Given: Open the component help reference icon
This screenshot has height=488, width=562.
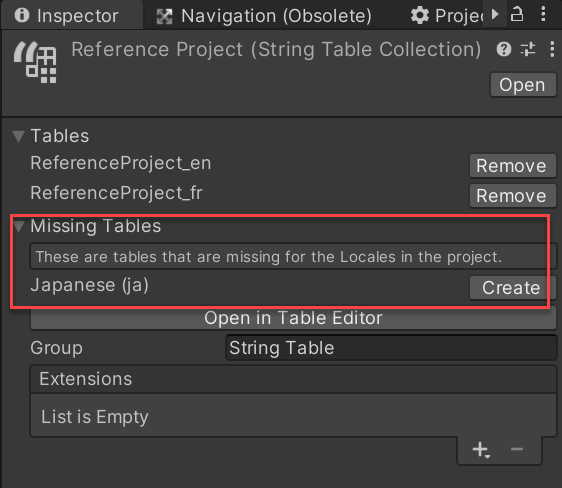Looking at the screenshot, I should [x=504, y=49].
